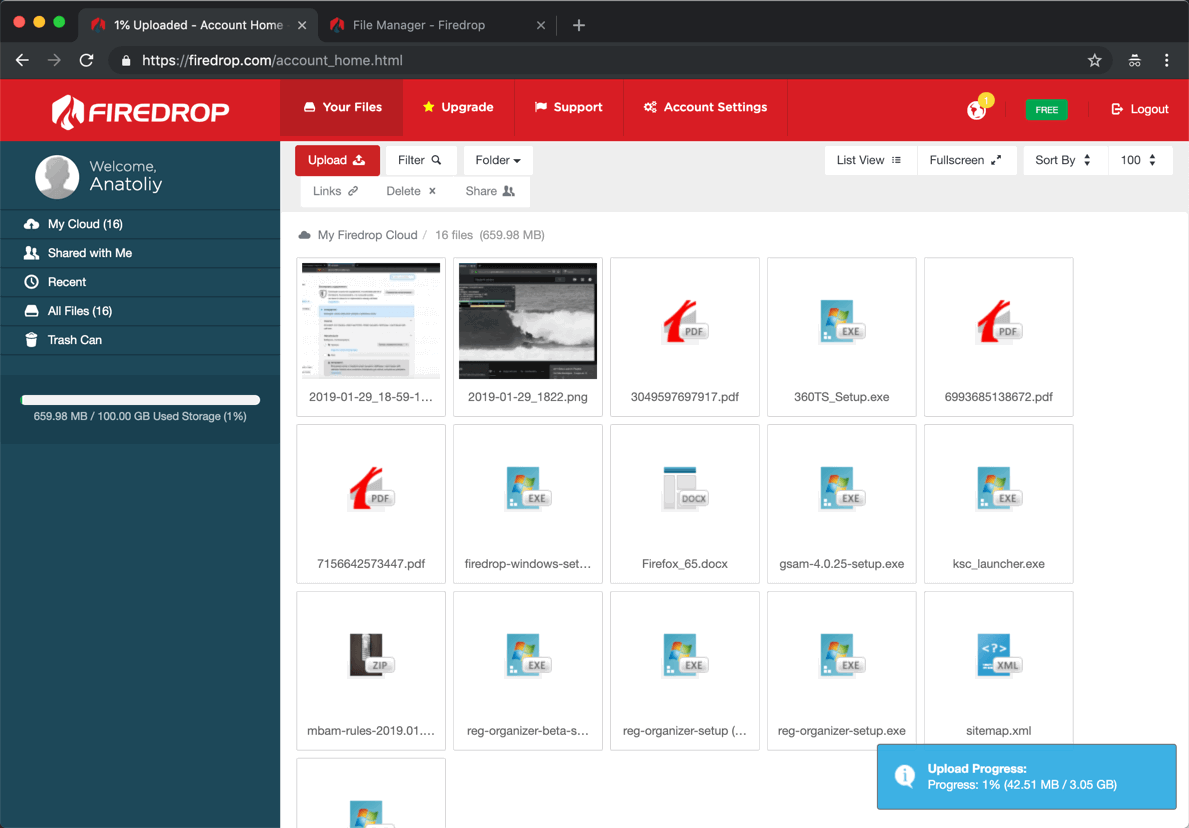The width and height of the screenshot is (1189, 828).
Task: Select the FREE plan badge
Action: coord(1046,110)
